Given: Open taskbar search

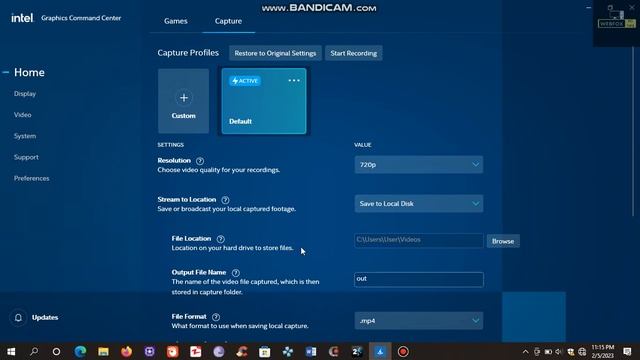Looking at the screenshot, I should pos(34,351).
